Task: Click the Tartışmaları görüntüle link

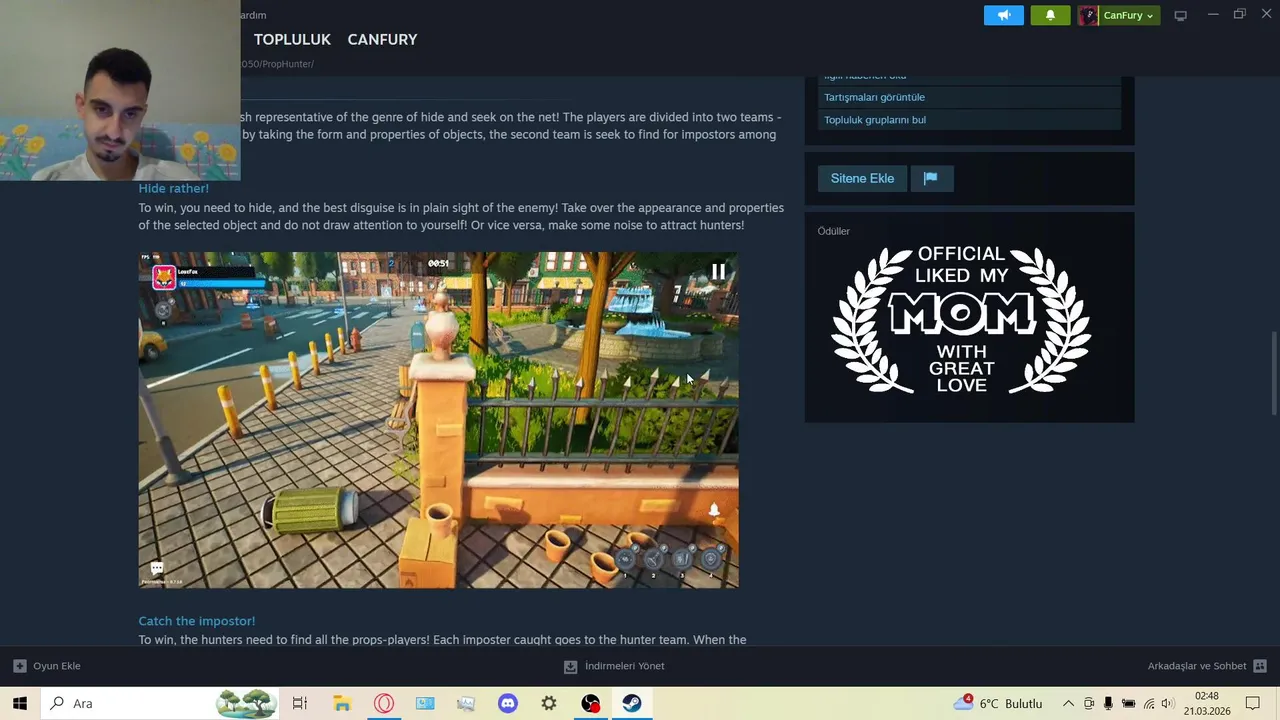Action: (874, 97)
